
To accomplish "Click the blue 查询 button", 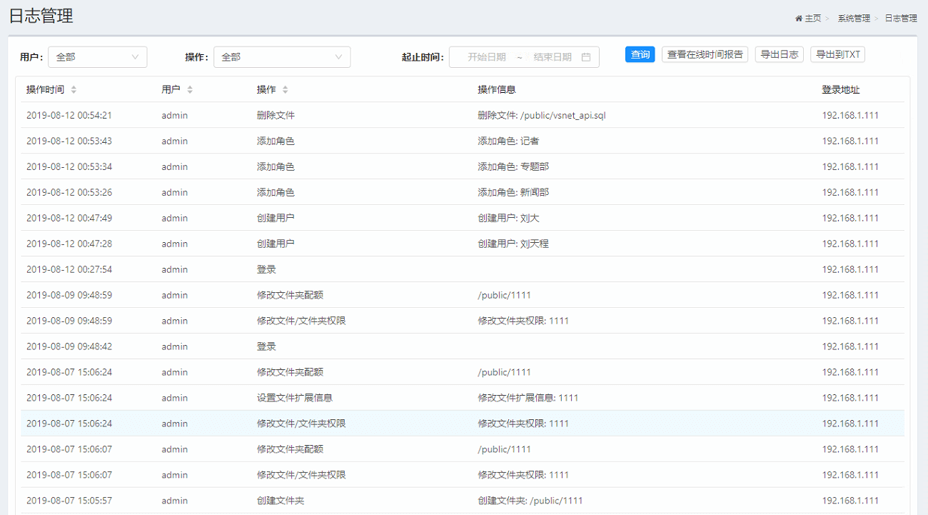I will coord(640,55).
